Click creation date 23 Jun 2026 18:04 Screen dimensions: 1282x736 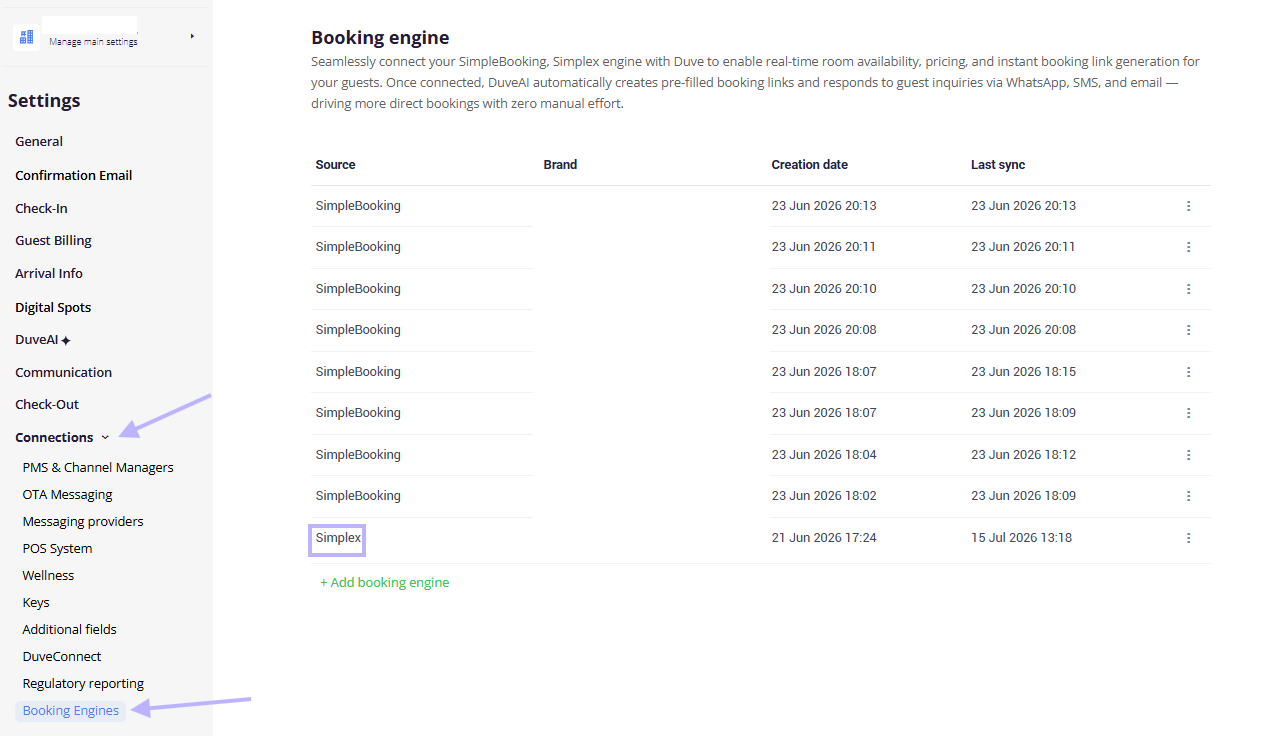tap(824, 455)
